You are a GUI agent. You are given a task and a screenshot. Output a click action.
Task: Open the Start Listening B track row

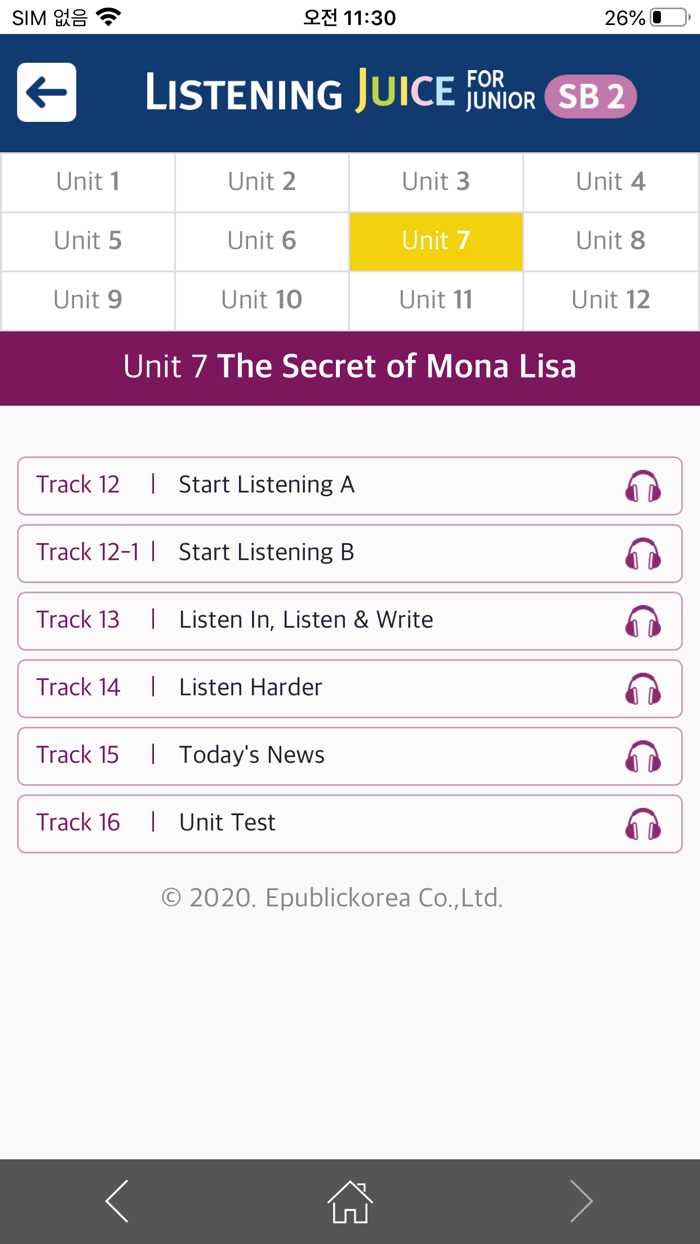300,552
